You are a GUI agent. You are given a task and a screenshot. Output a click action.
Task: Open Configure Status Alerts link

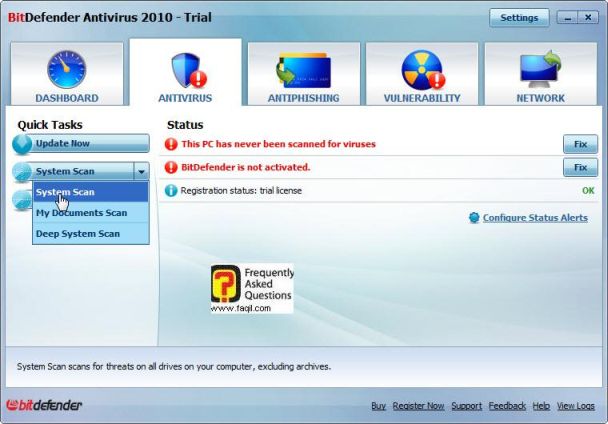click(x=535, y=218)
